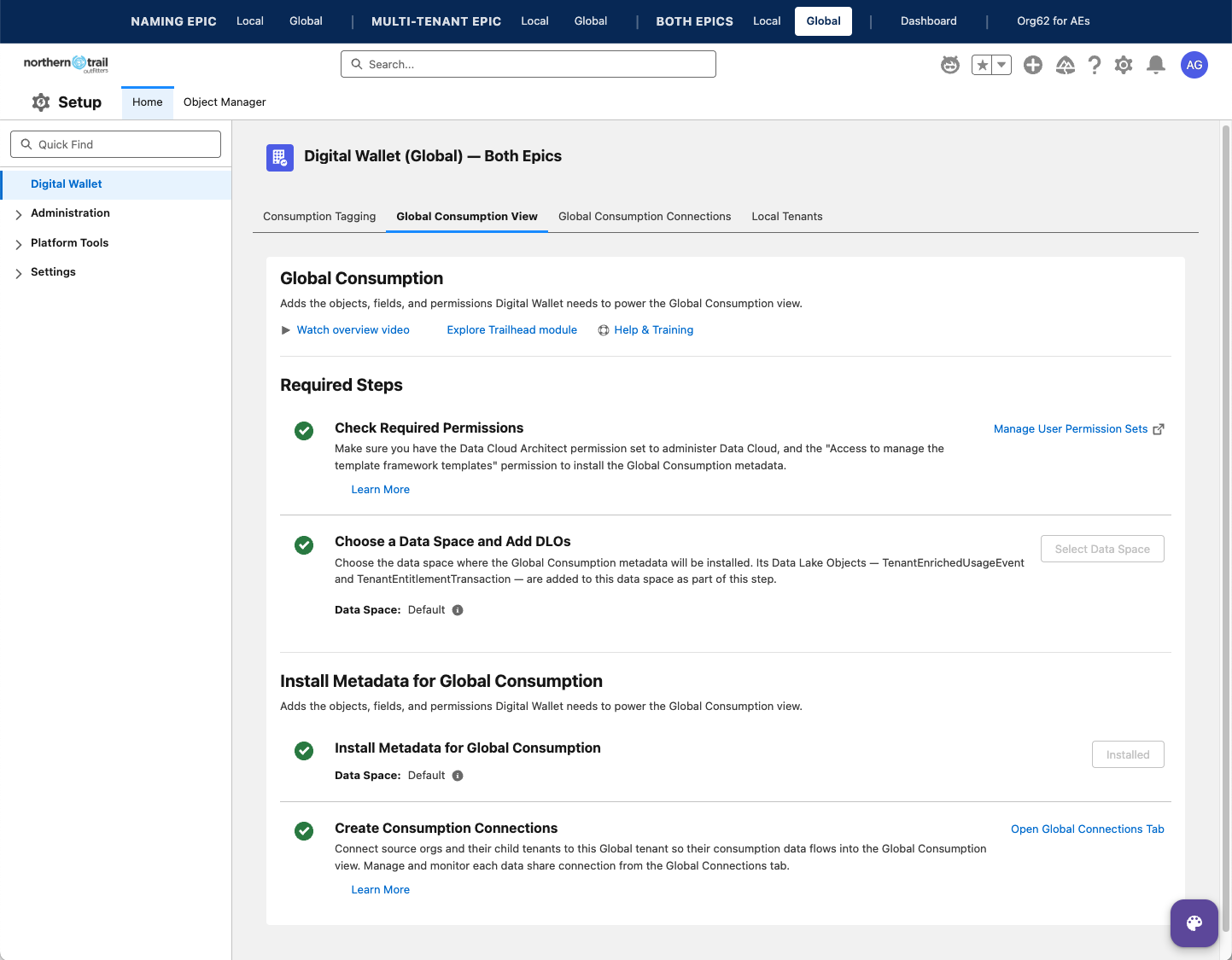This screenshot has width=1232, height=960.
Task: Focus the global Search field
Action: tap(528, 65)
